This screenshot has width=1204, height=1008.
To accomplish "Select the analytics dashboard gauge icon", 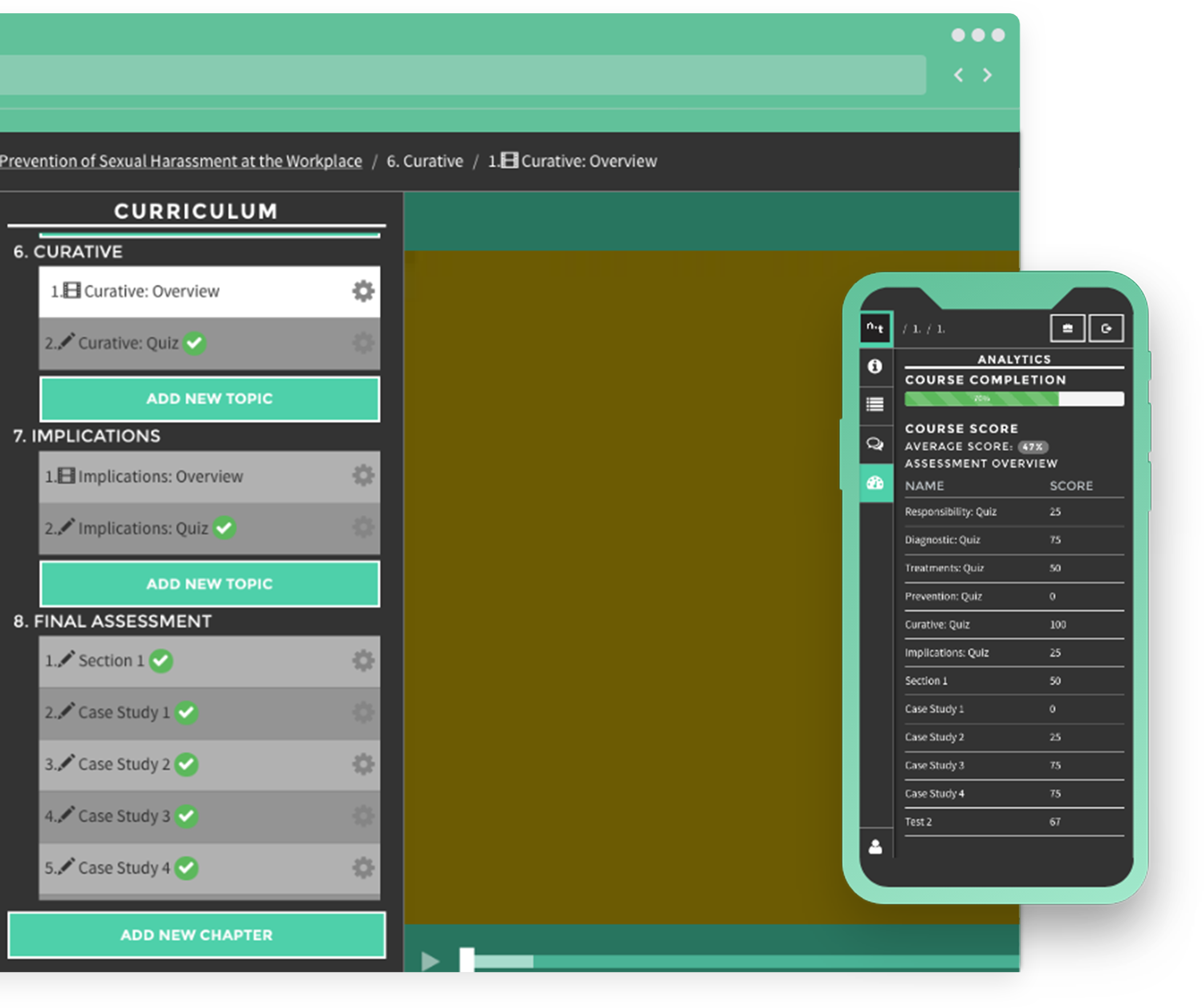I will point(875,483).
